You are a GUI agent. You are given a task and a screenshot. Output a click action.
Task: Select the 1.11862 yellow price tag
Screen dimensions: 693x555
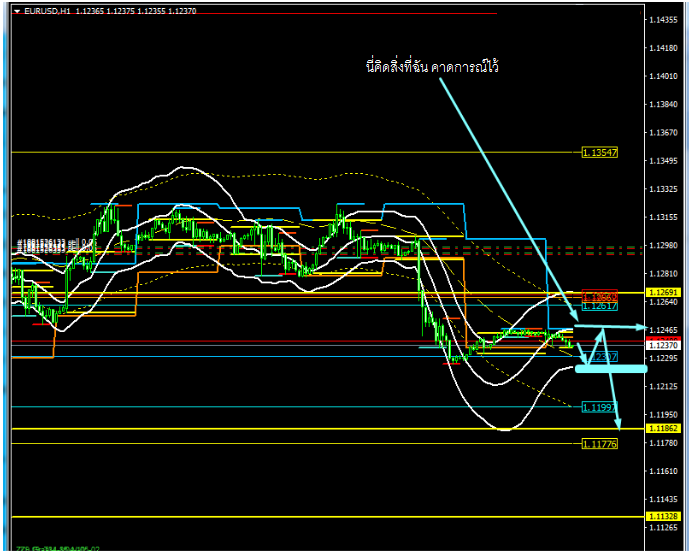(x=663, y=428)
